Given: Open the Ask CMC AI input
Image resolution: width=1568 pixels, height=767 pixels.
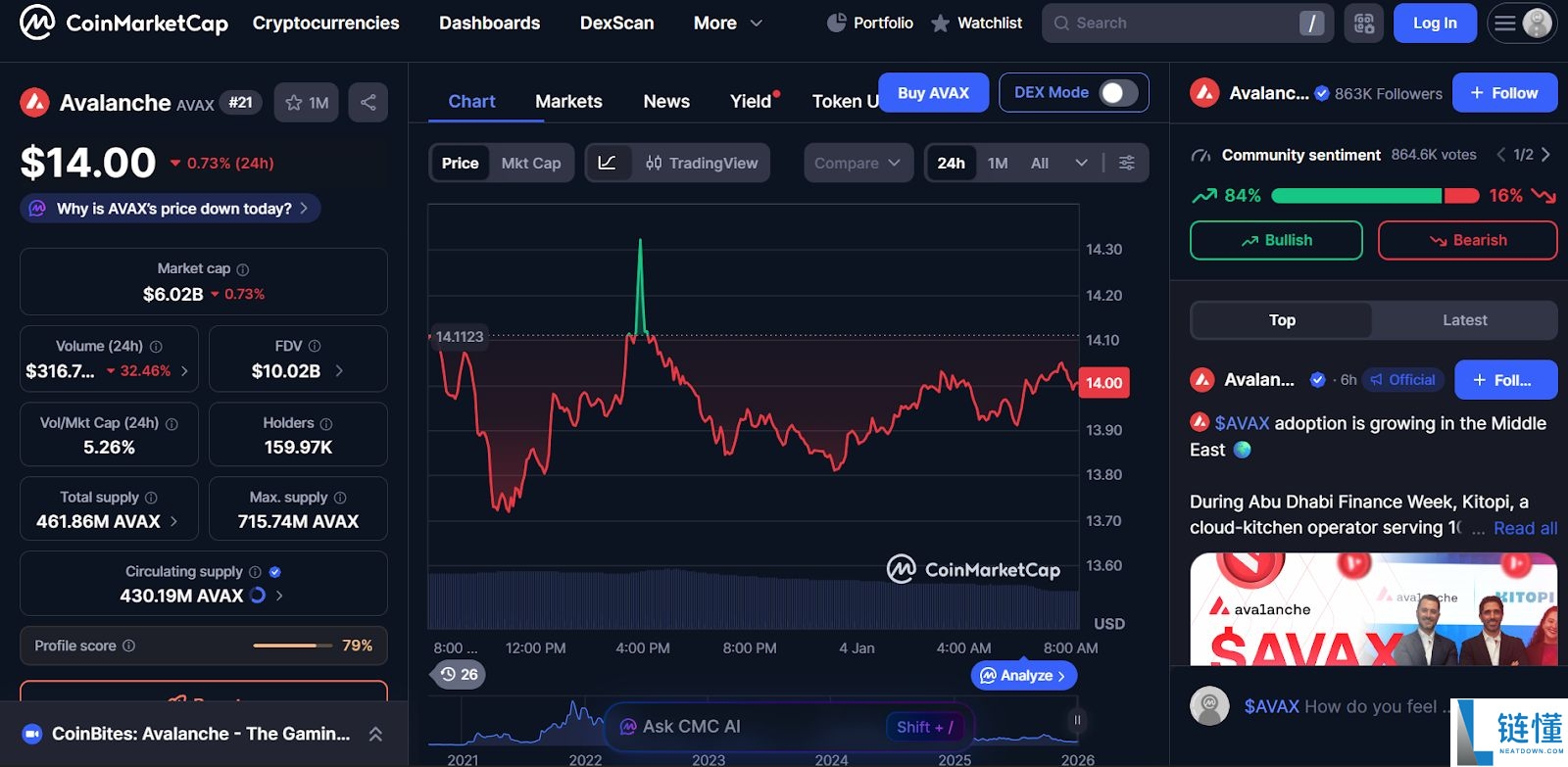Looking at the screenshot, I should [x=789, y=727].
